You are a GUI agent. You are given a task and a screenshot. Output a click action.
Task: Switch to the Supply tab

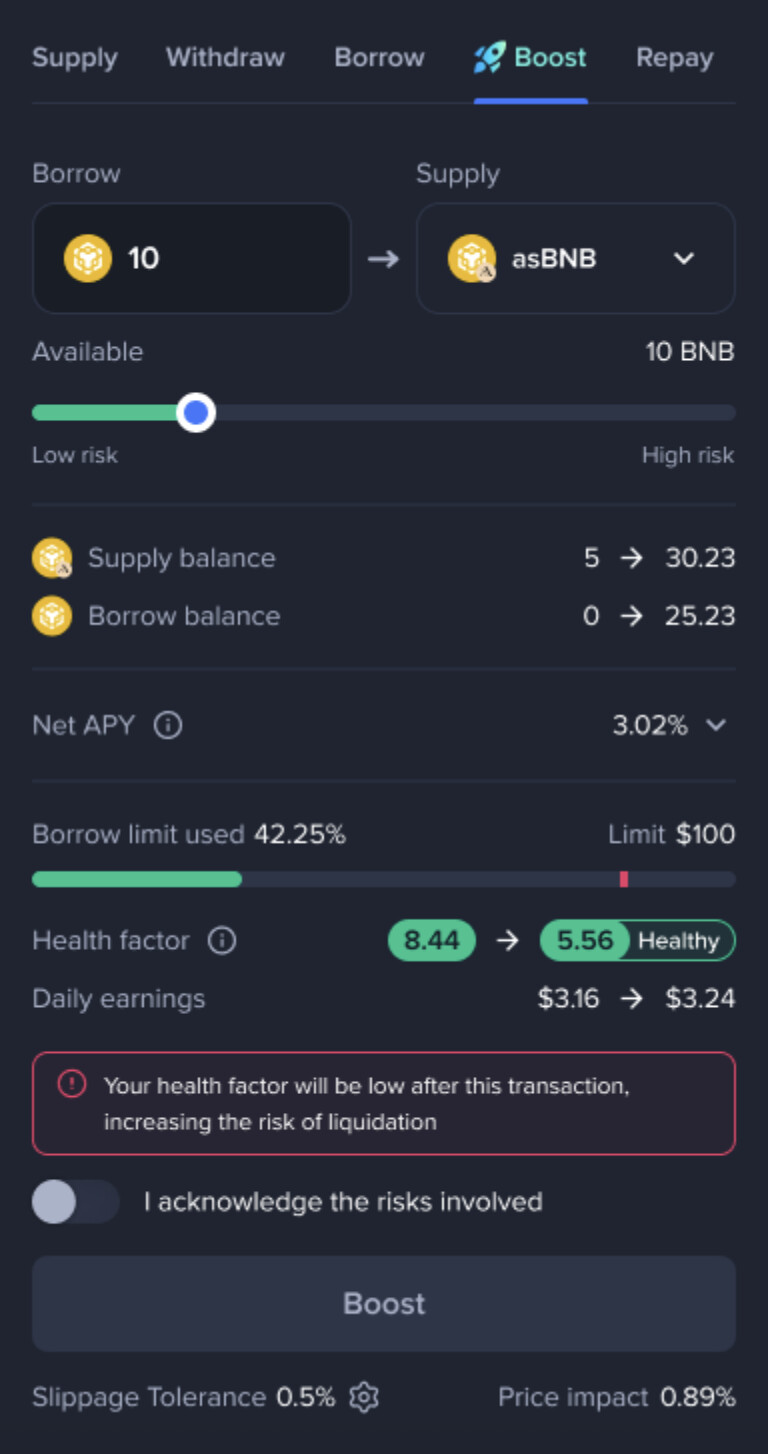tap(75, 58)
